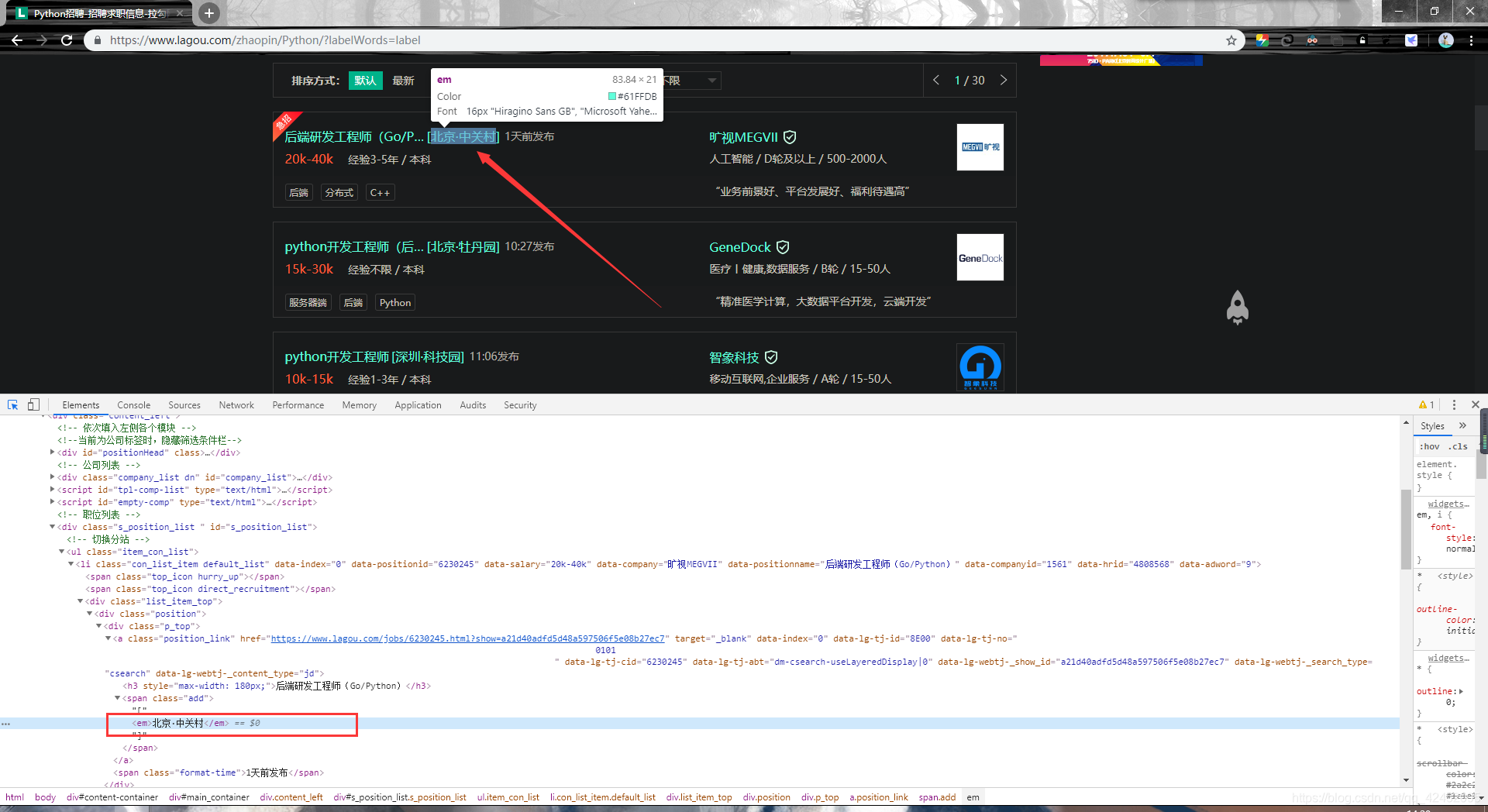Expand the script tpl-comp-list node

[53, 490]
